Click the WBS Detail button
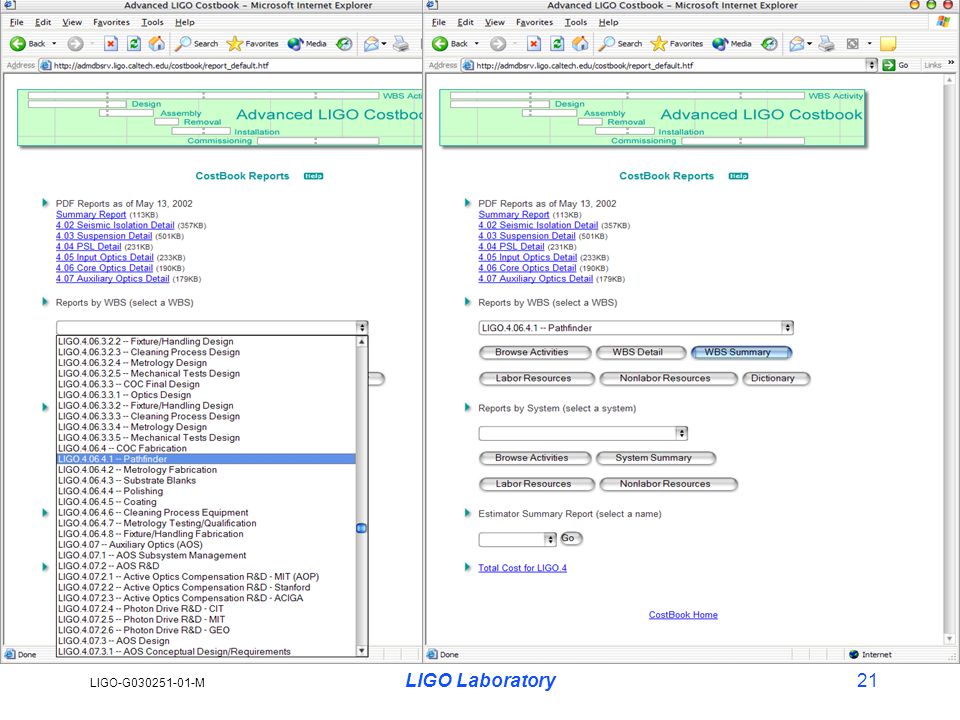This screenshot has height=720, width=960. tap(641, 353)
